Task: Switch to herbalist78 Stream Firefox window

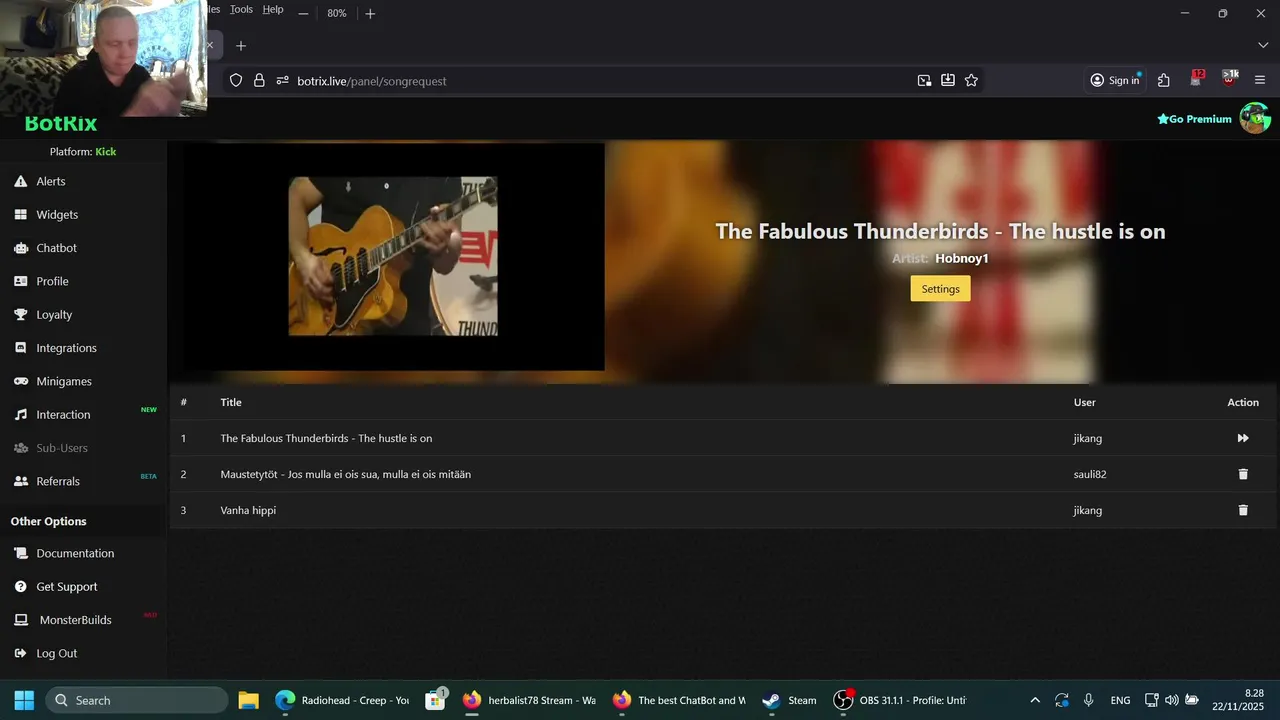Action: click(x=530, y=700)
